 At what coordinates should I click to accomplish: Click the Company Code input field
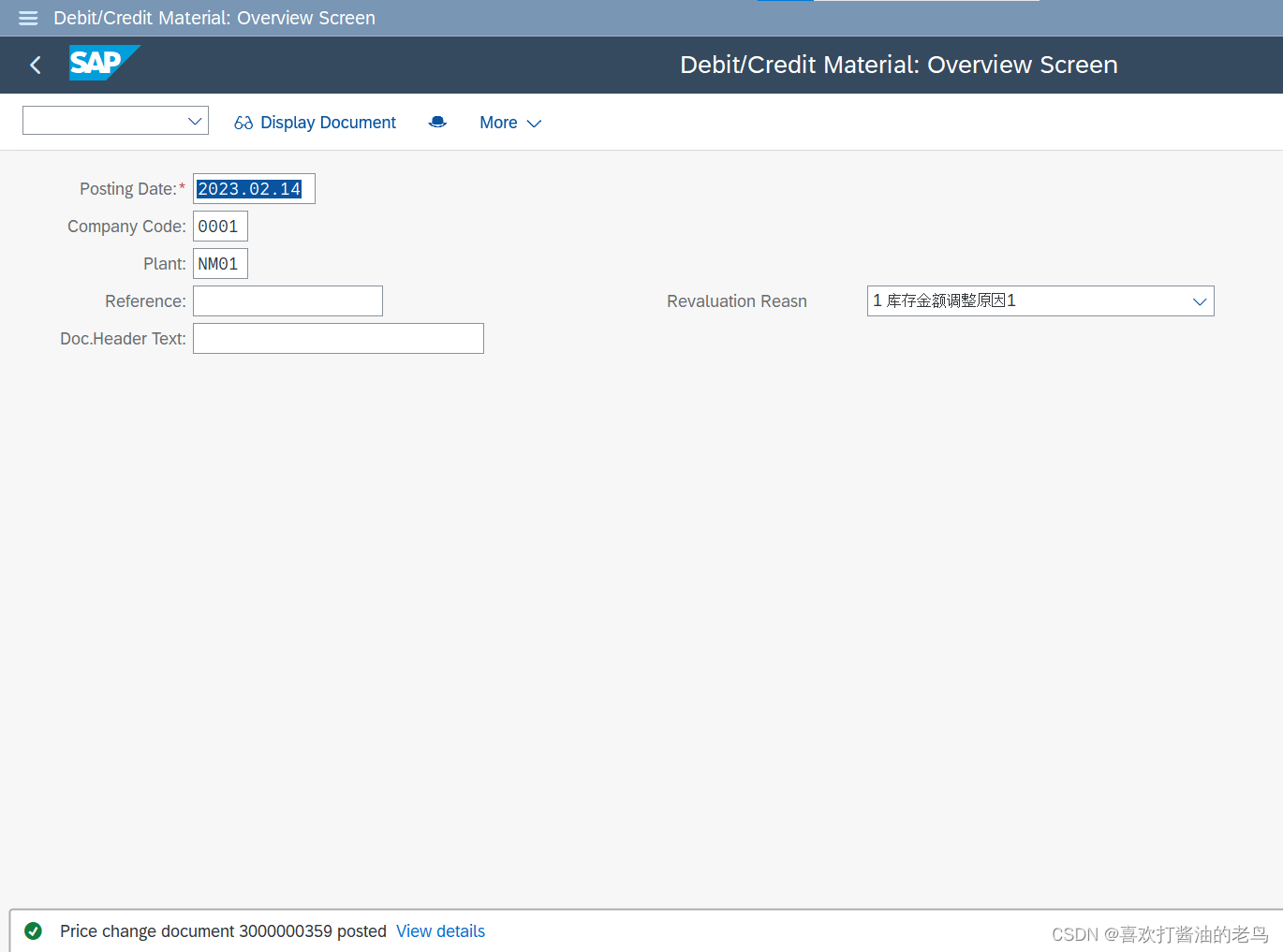tap(219, 226)
